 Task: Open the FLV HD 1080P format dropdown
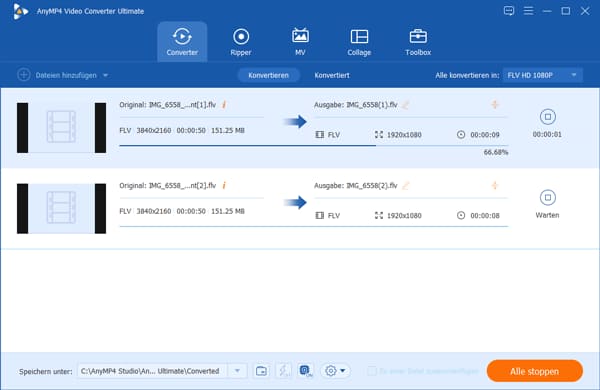tap(543, 75)
